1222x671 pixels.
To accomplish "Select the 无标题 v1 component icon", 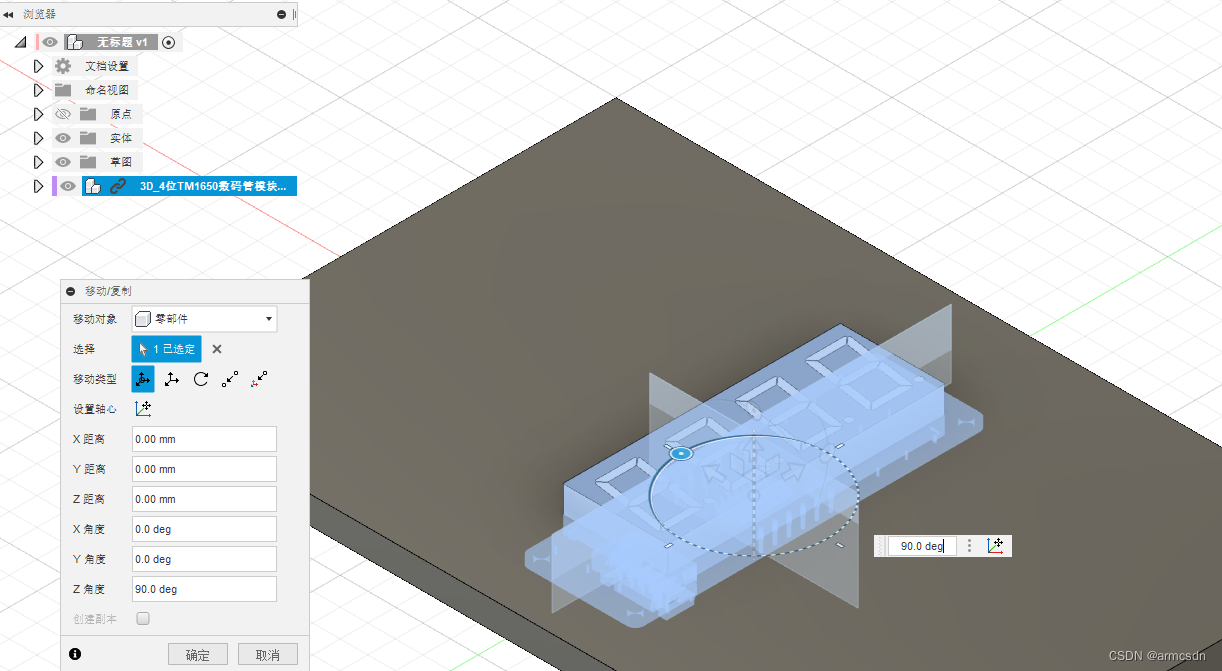I will [74, 42].
